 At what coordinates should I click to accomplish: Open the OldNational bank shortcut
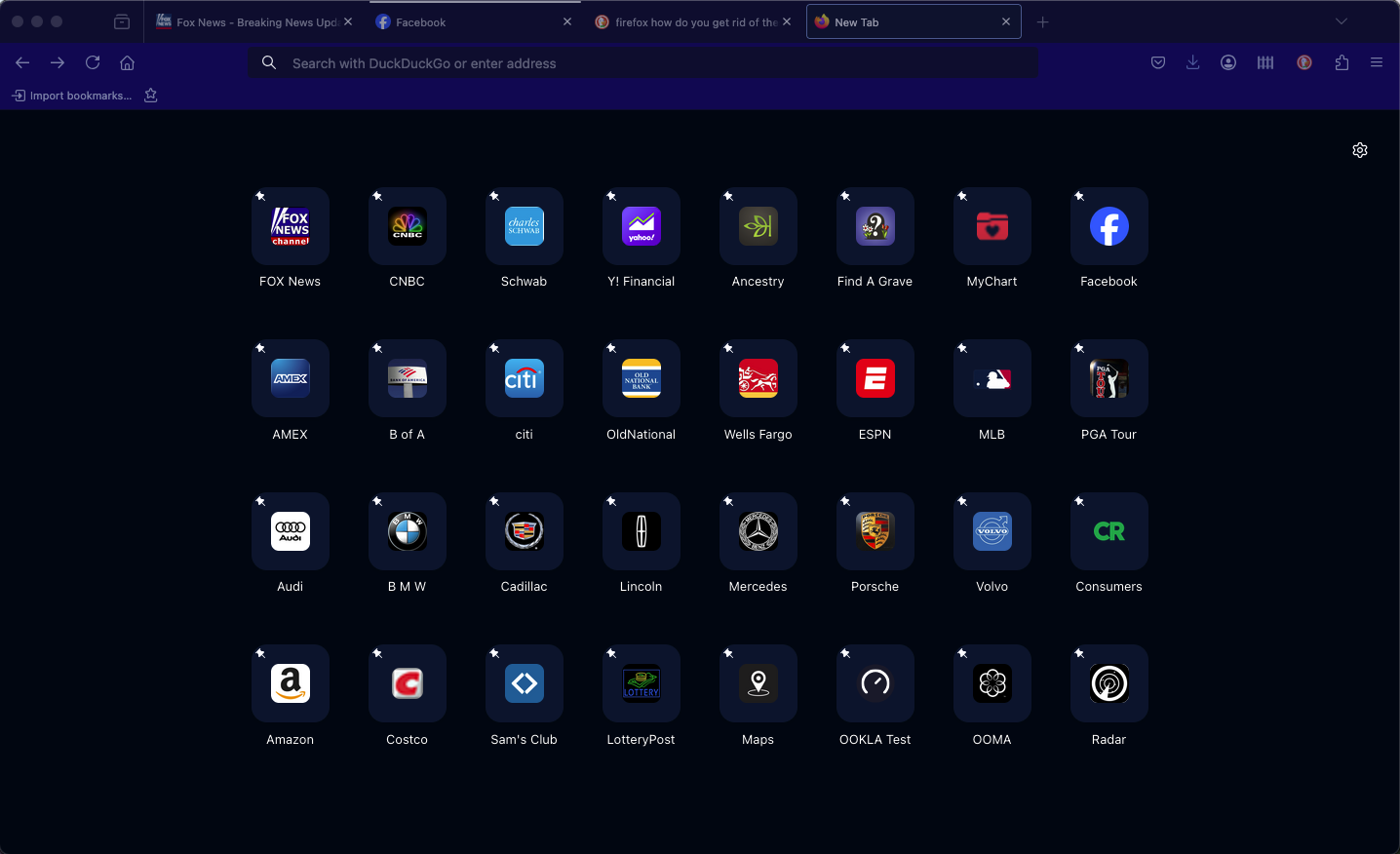(x=642, y=378)
